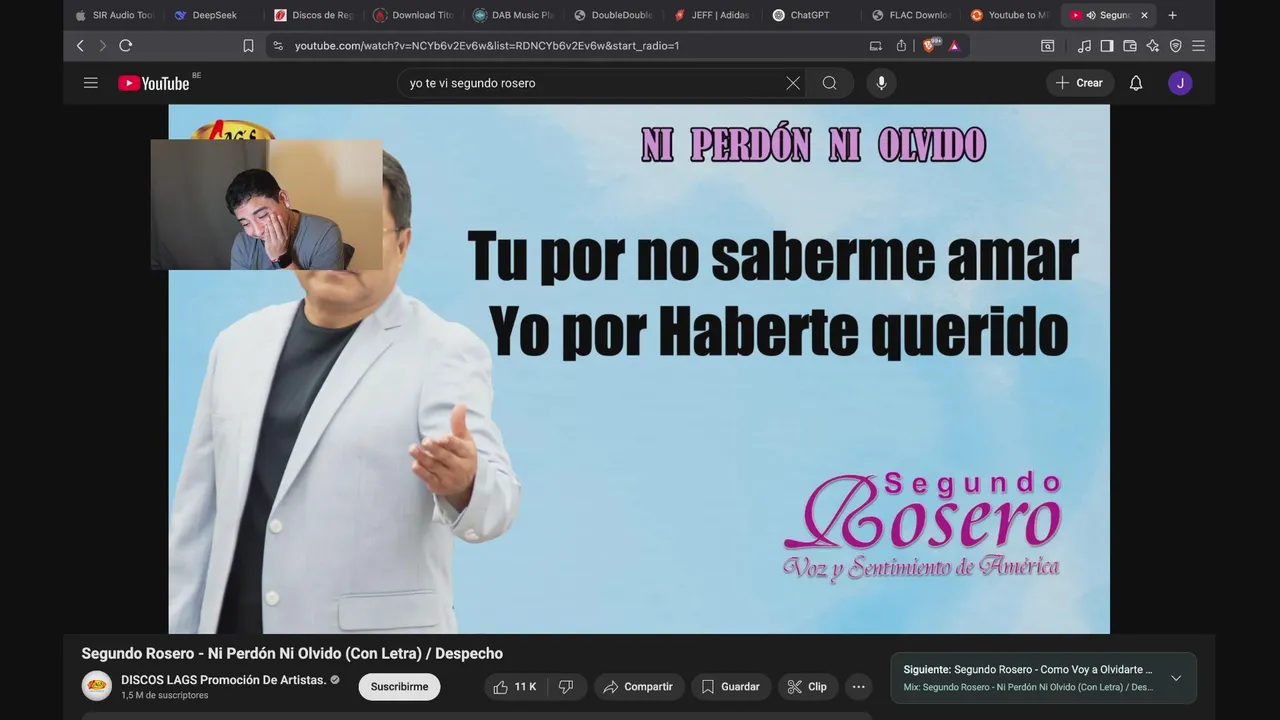Switch to the DeepSeek tab
The image size is (1280, 720).
pos(206,15)
